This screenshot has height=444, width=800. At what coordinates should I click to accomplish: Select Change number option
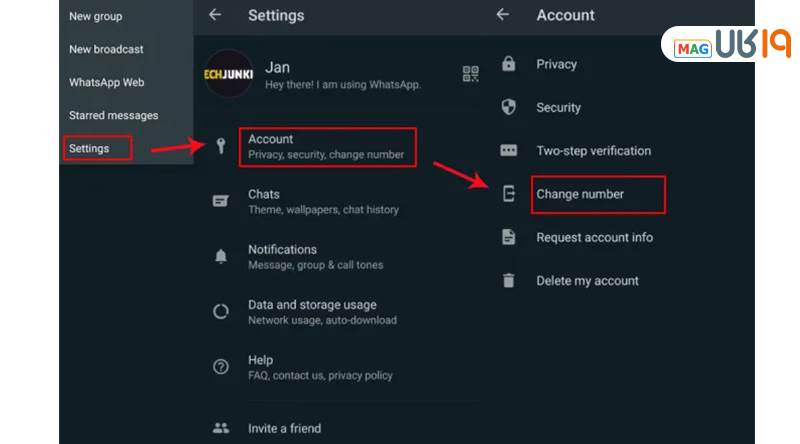580,194
